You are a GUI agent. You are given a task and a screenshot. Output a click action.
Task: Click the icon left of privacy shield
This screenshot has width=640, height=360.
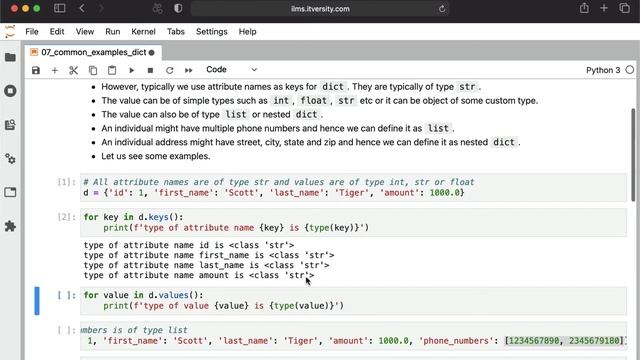158,8
